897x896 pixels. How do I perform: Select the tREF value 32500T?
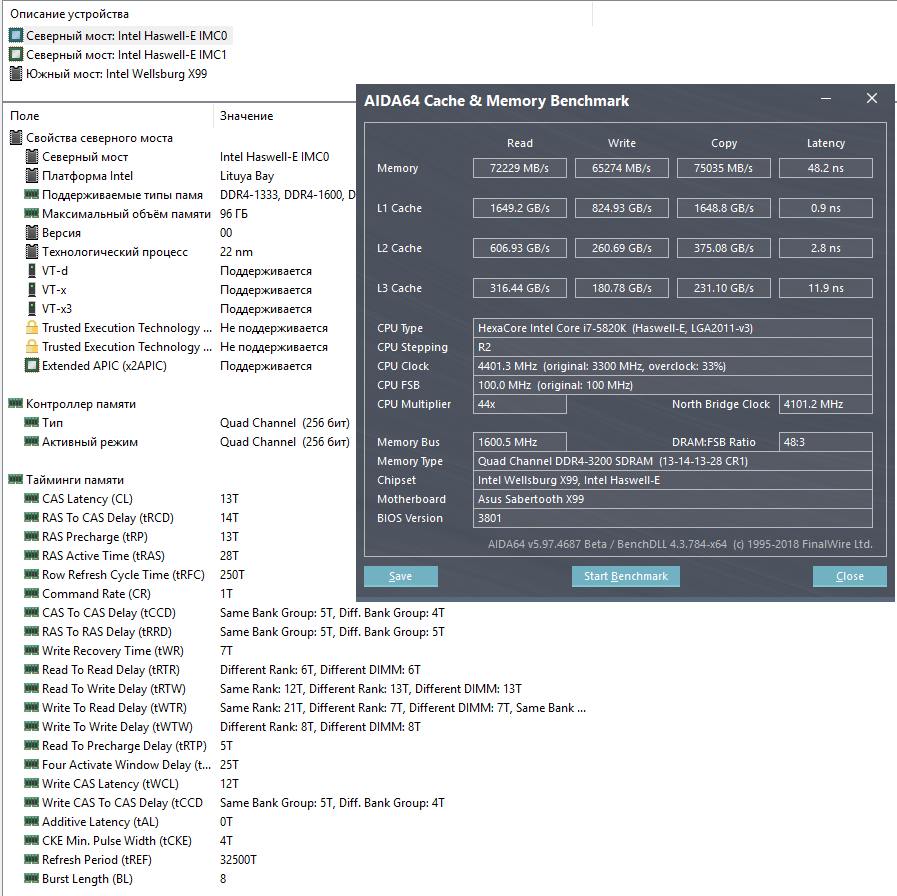coord(238,859)
